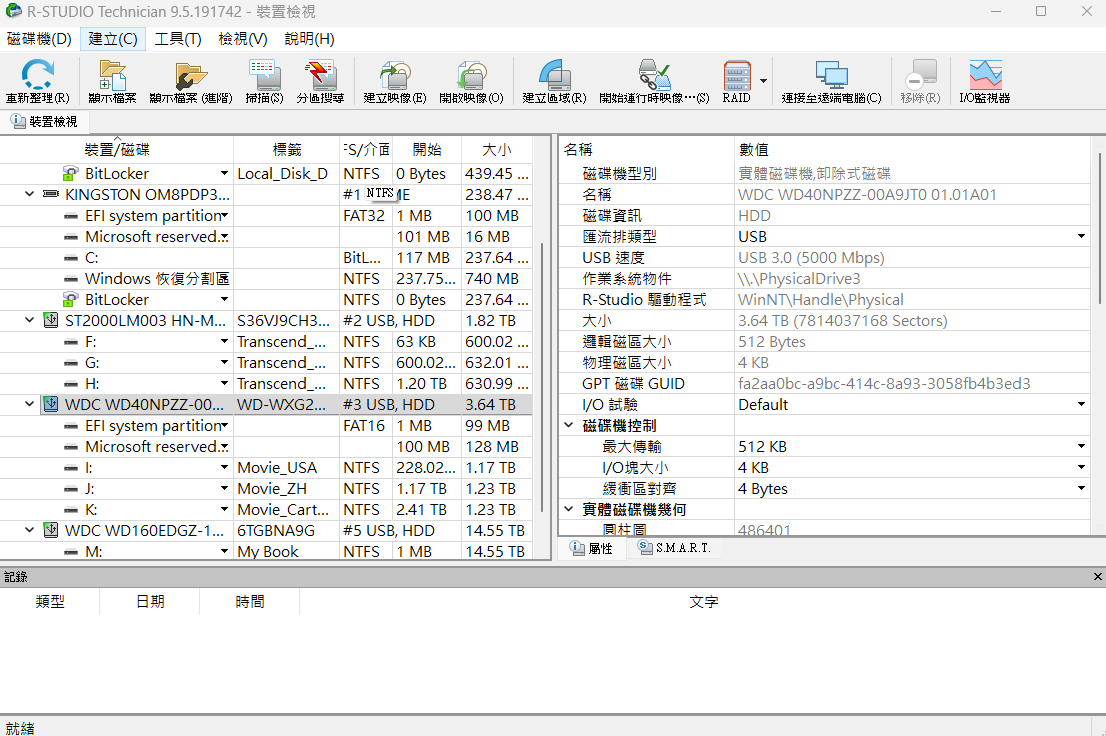1106x736 pixels.
Task: Switch to the S.M.A.R.T. tab
Action: pos(675,549)
